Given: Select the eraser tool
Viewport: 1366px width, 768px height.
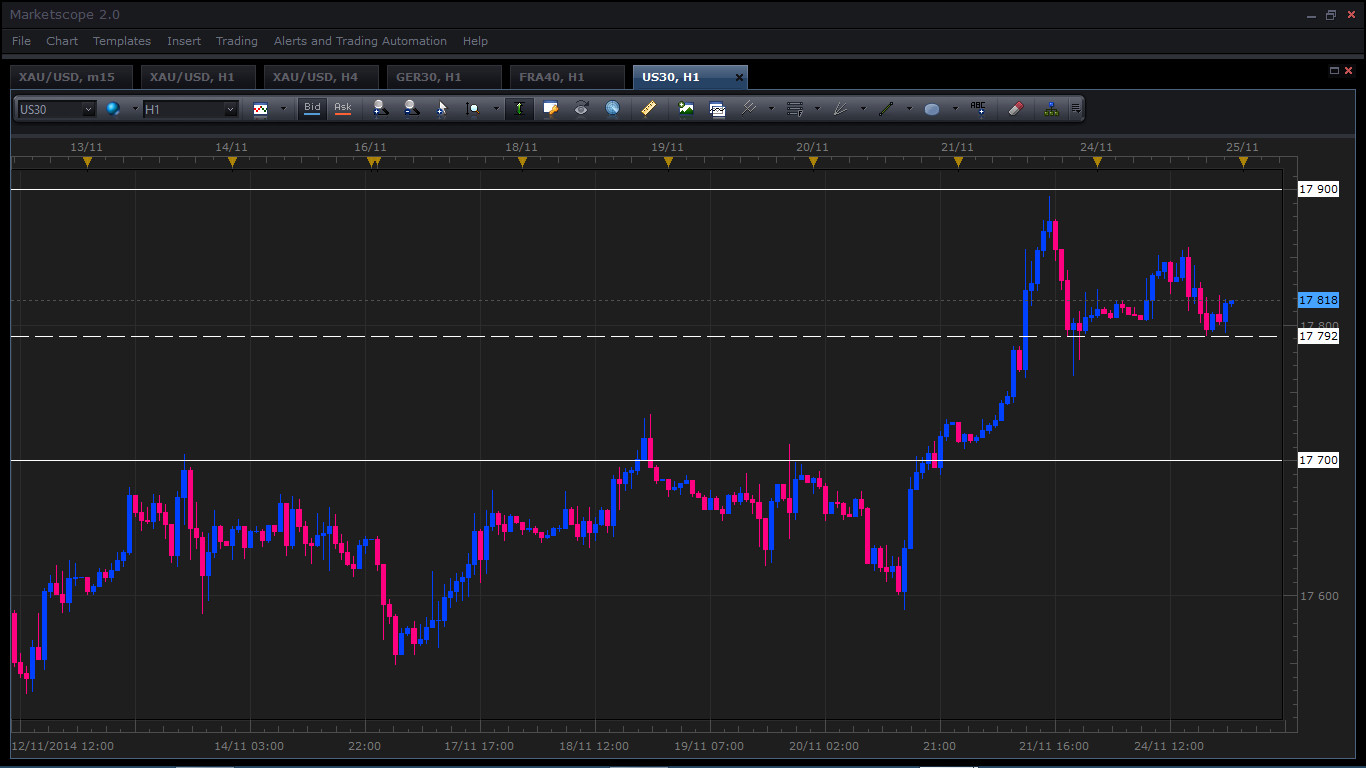Looking at the screenshot, I should coord(1016,108).
